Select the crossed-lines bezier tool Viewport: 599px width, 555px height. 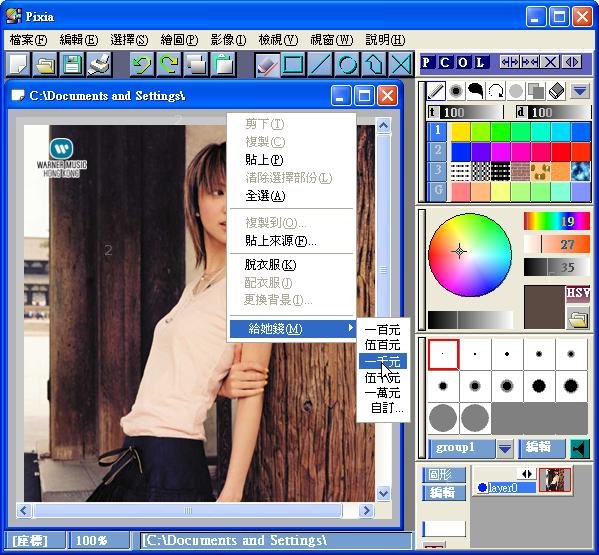[x=401, y=64]
